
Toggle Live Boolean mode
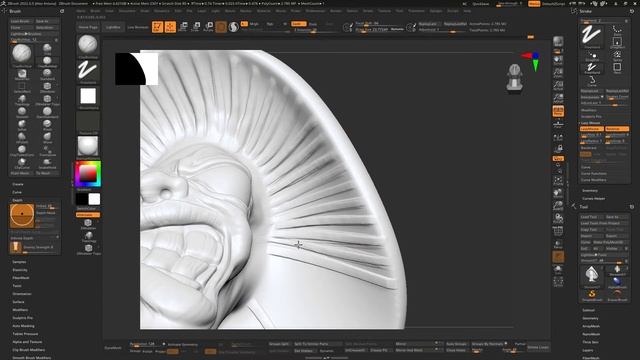point(138,27)
